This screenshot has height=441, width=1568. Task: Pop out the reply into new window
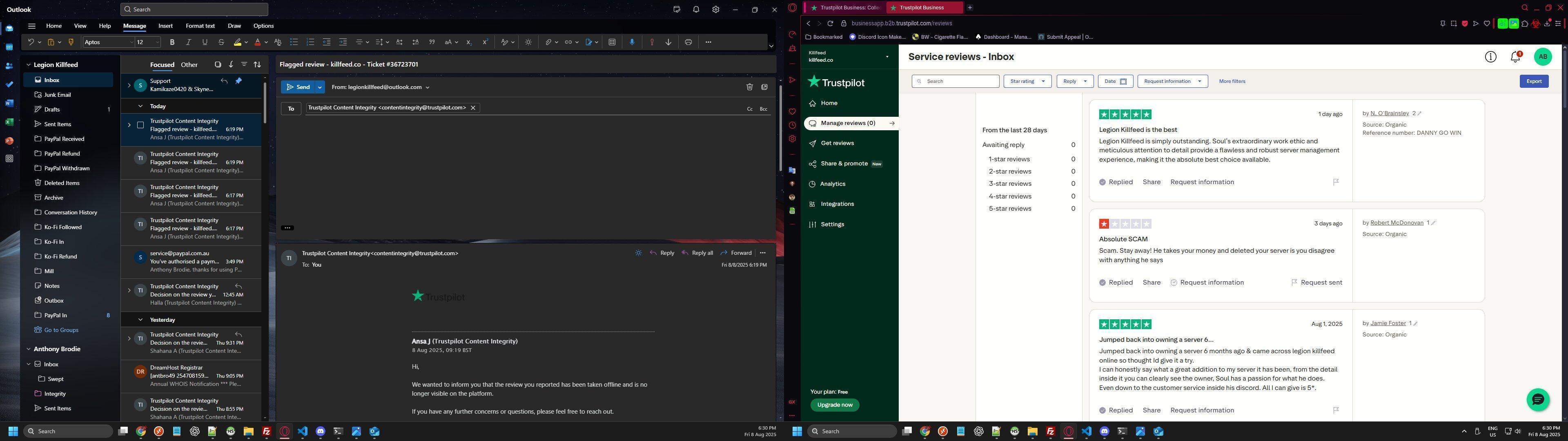(764, 87)
